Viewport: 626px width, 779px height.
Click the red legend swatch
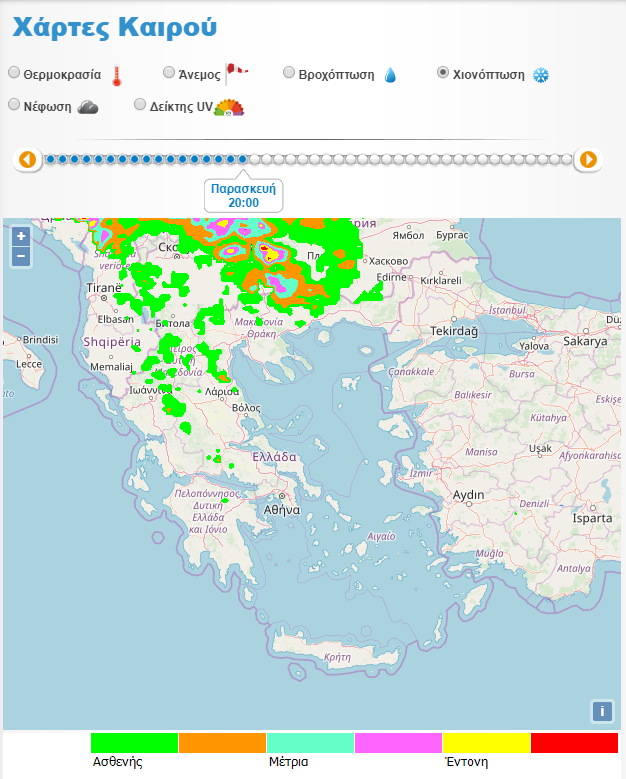pos(575,743)
